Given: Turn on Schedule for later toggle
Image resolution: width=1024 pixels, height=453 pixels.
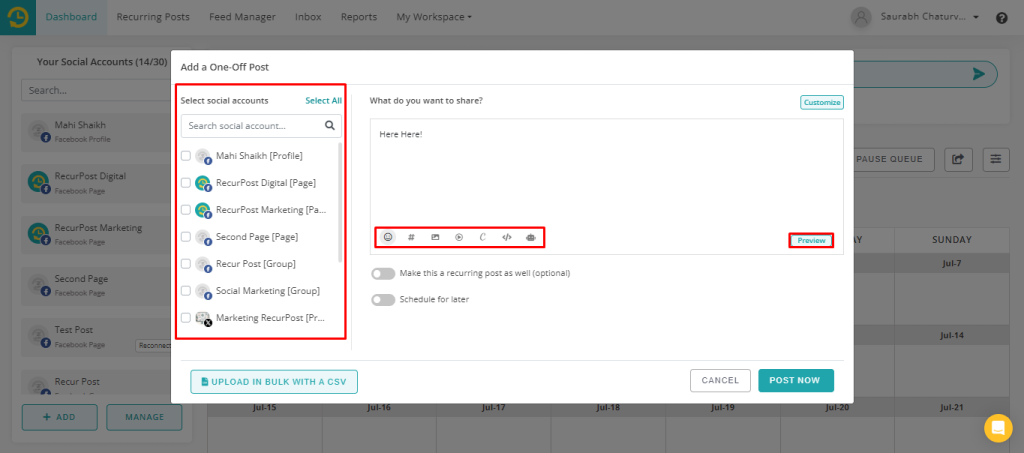Looking at the screenshot, I should click(x=383, y=300).
